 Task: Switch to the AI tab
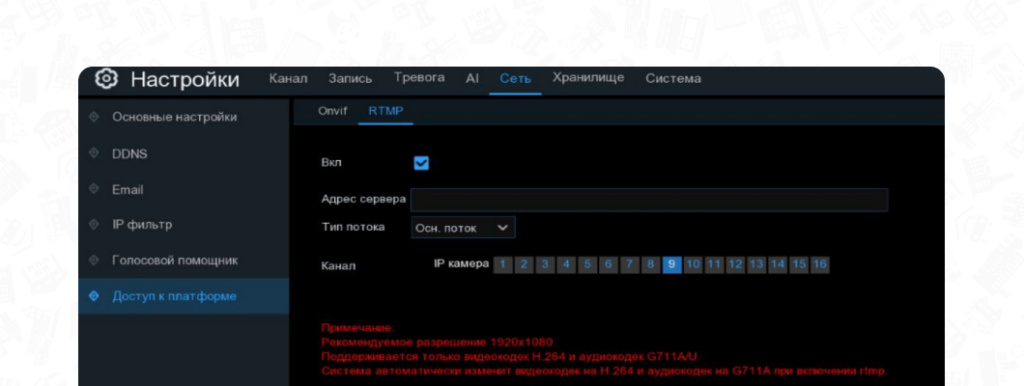tap(472, 78)
